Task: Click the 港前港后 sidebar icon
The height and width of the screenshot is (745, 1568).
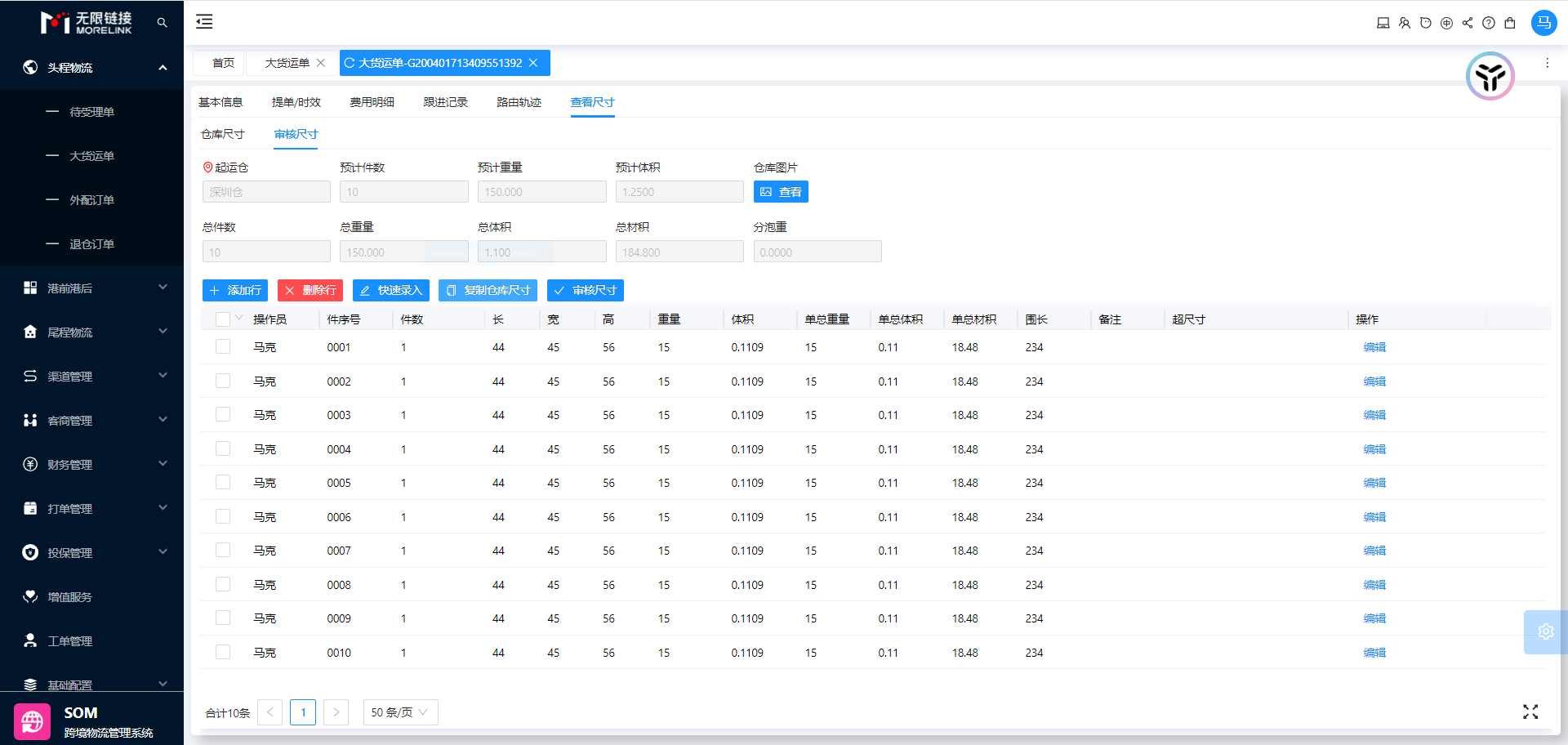Action: 30,288
